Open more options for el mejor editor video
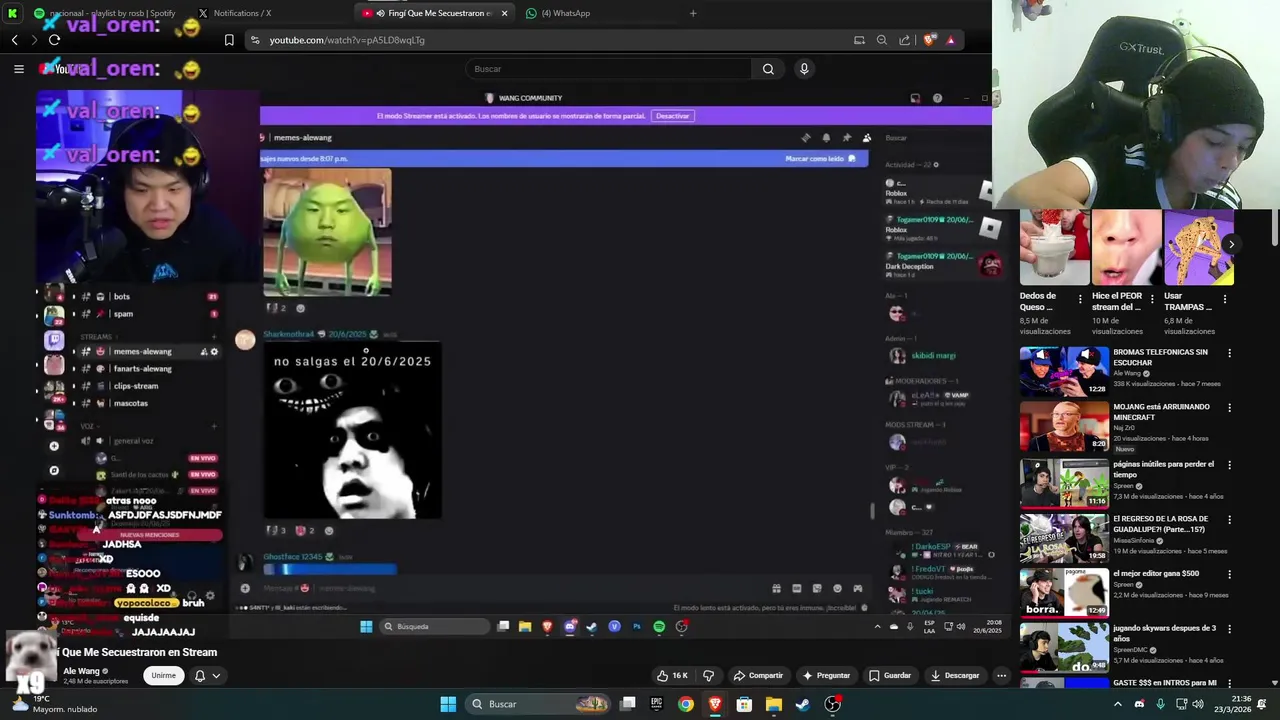Screen dimensions: 1280x720 point(1229,574)
